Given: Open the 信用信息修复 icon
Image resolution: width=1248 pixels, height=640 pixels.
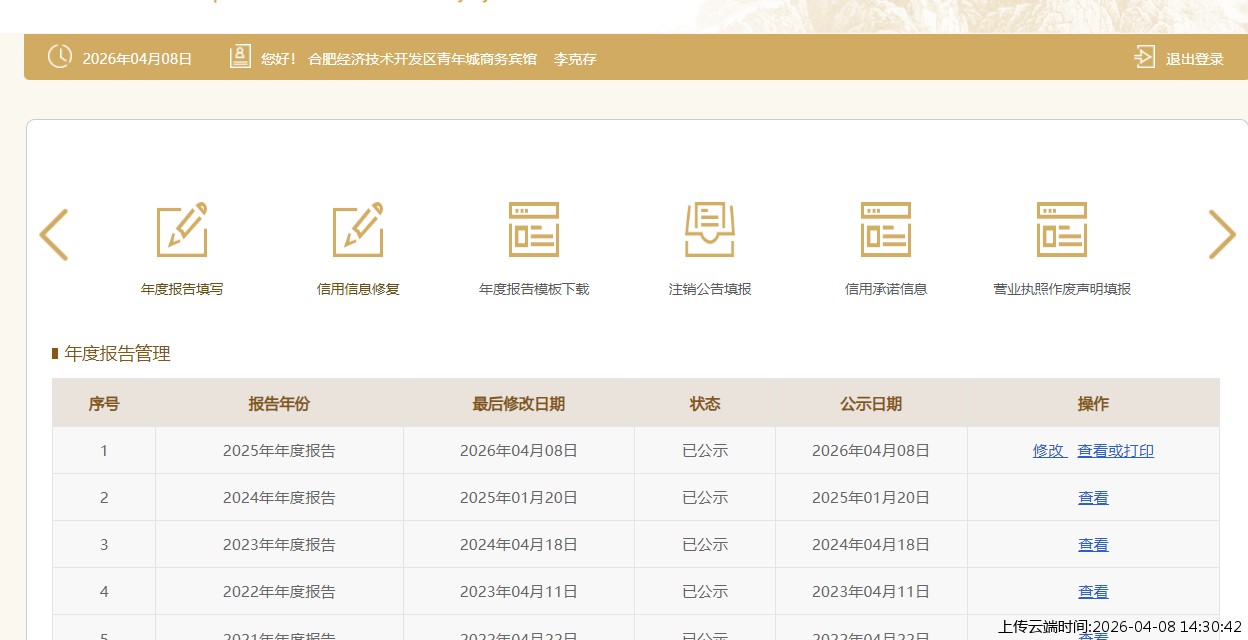Looking at the screenshot, I should (358, 230).
